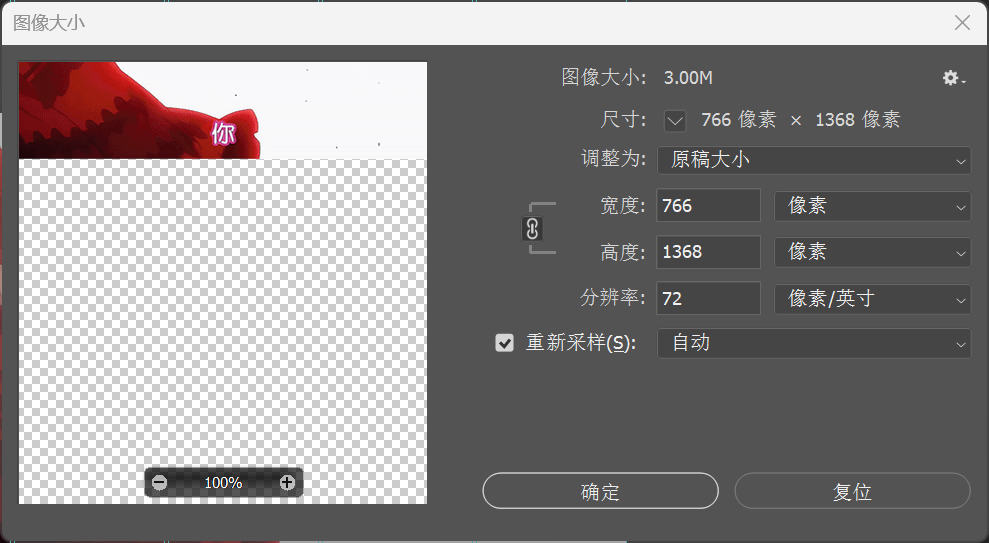Uncheck the 重新采样 checkbox
Image resolution: width=989 pixels, height=543 pixels.
tap(504, 343)
